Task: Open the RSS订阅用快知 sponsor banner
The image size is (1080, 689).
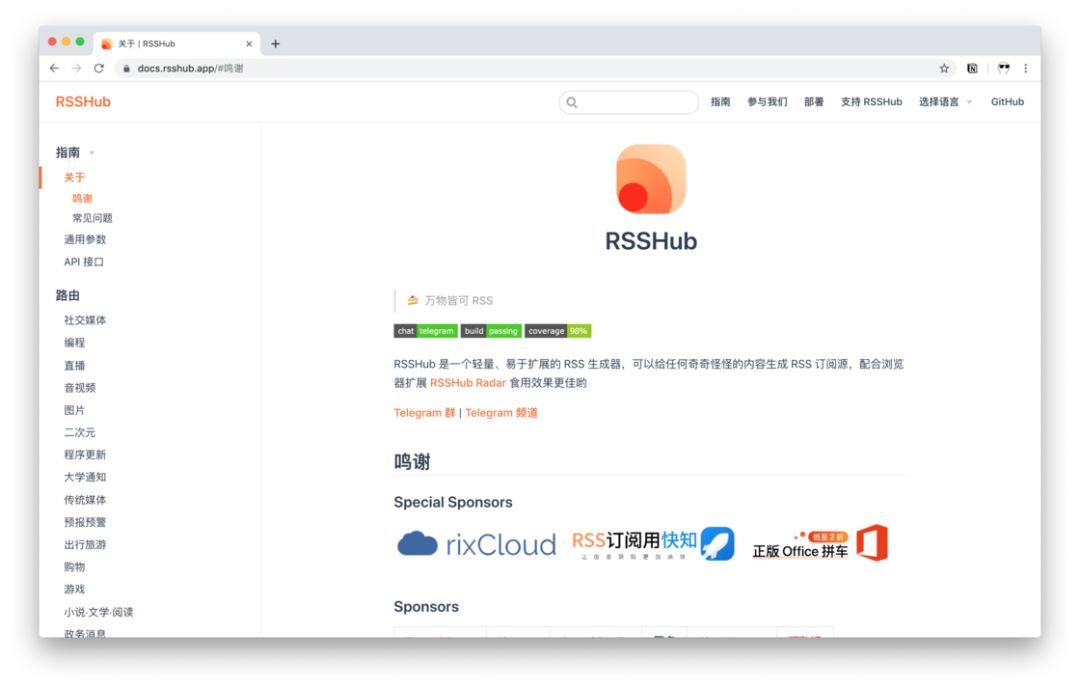Action: [x=653, y=544]
